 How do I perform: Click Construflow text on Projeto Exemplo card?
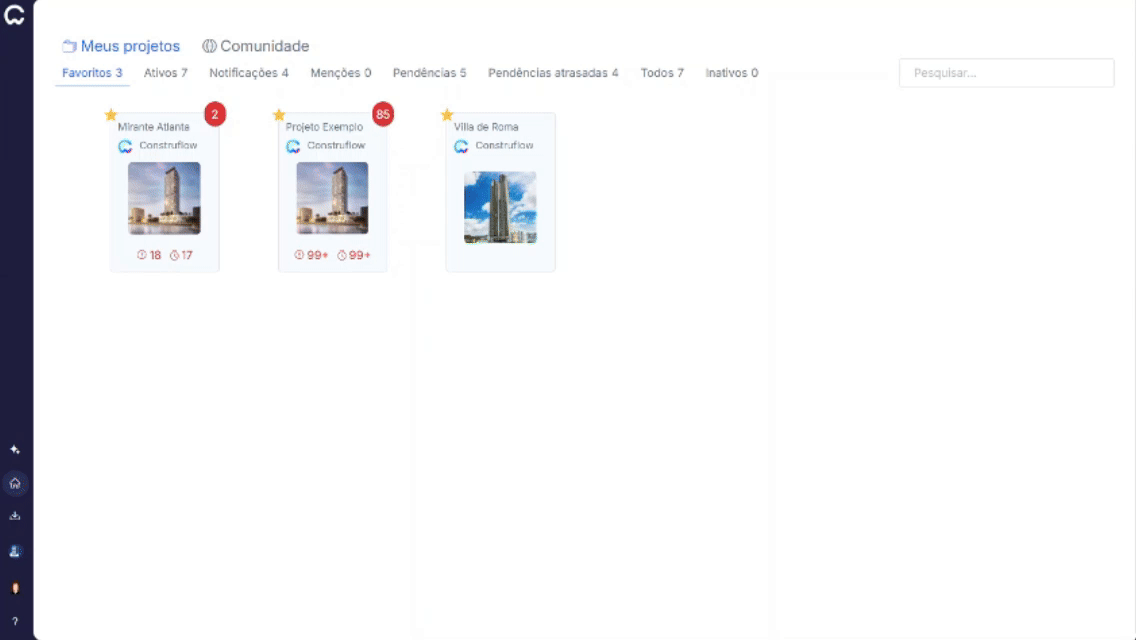tap(336, 146)
